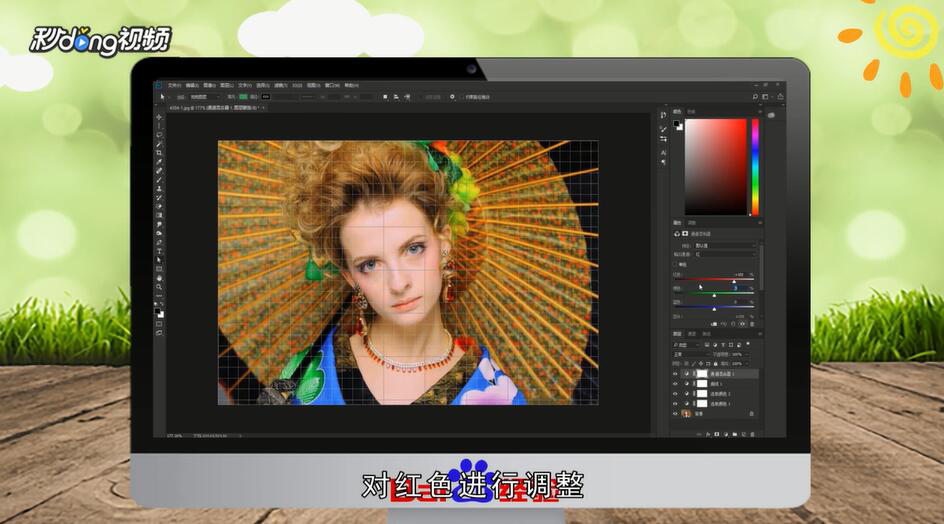Viewport: 944px width, 524px height.
Task: Toggle lock all icon in Layers panel
Action: (716, 364)
